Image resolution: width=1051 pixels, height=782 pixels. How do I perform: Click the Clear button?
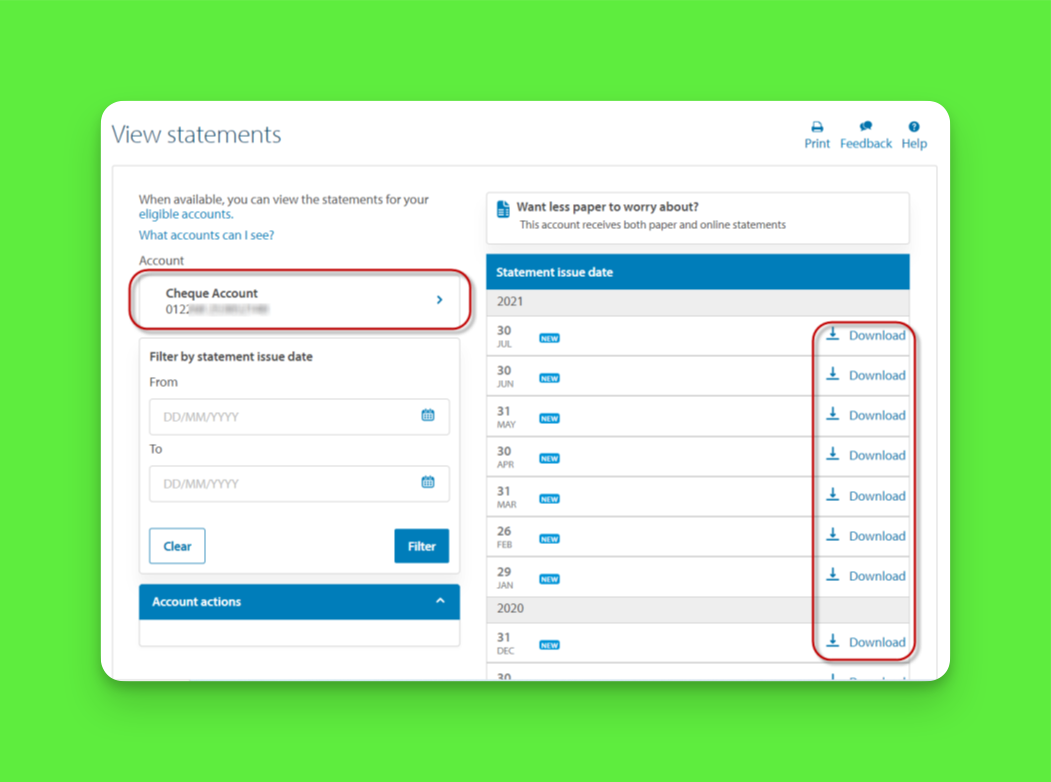point(177,546)
